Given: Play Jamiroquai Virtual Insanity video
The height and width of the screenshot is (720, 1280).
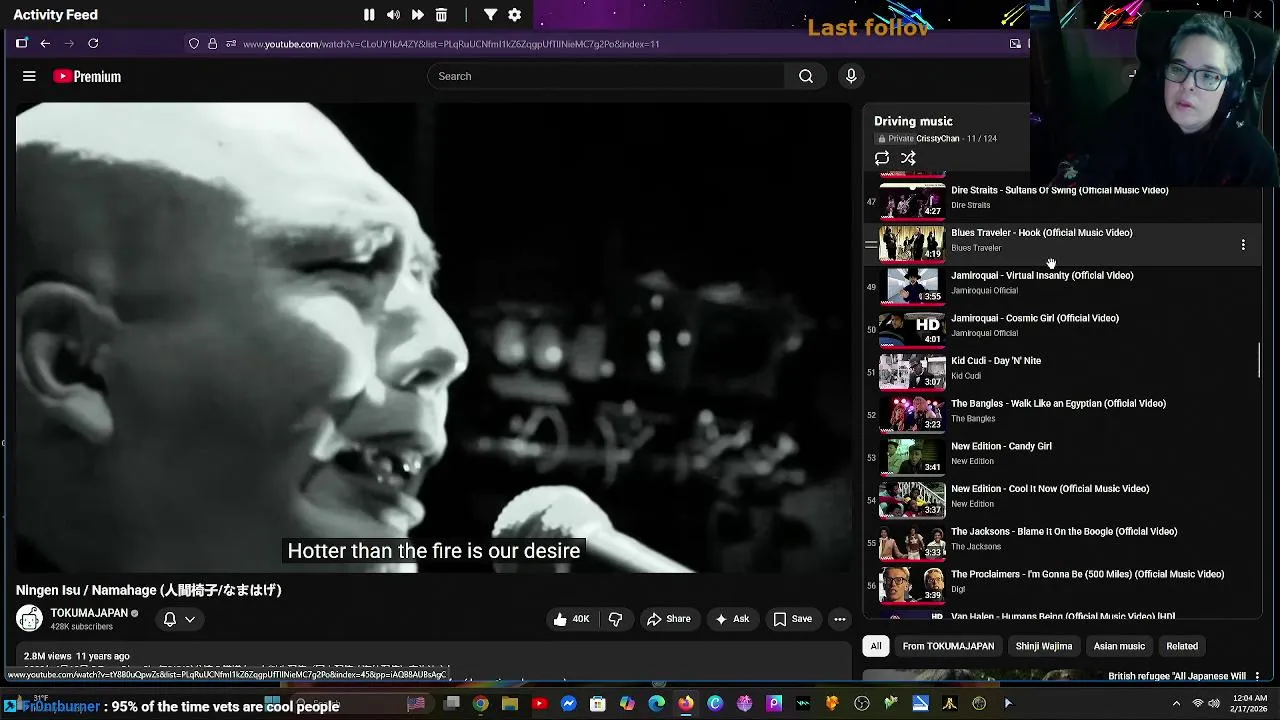Looking at the screenshot, I should (912, 286).
